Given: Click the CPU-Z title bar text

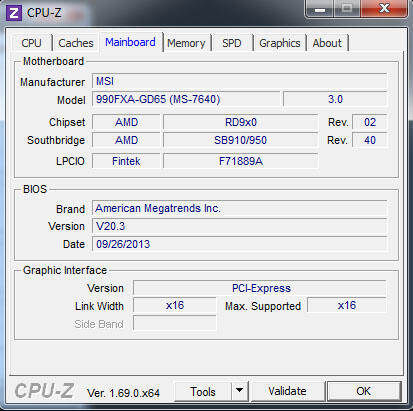Looking at the screenshot, I should tap(44, 13).
